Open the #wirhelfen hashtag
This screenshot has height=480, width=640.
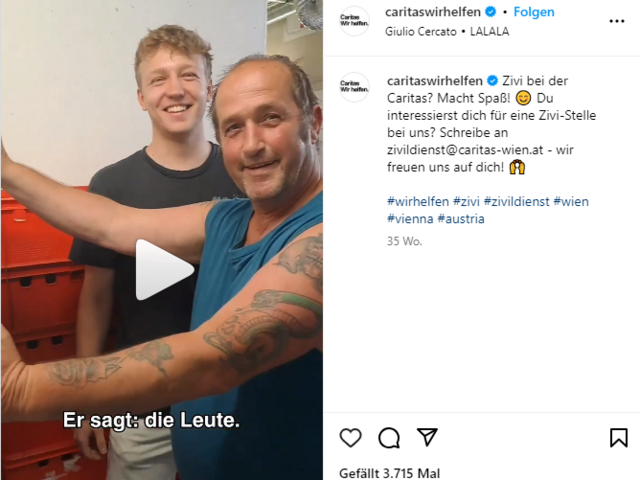418,201
